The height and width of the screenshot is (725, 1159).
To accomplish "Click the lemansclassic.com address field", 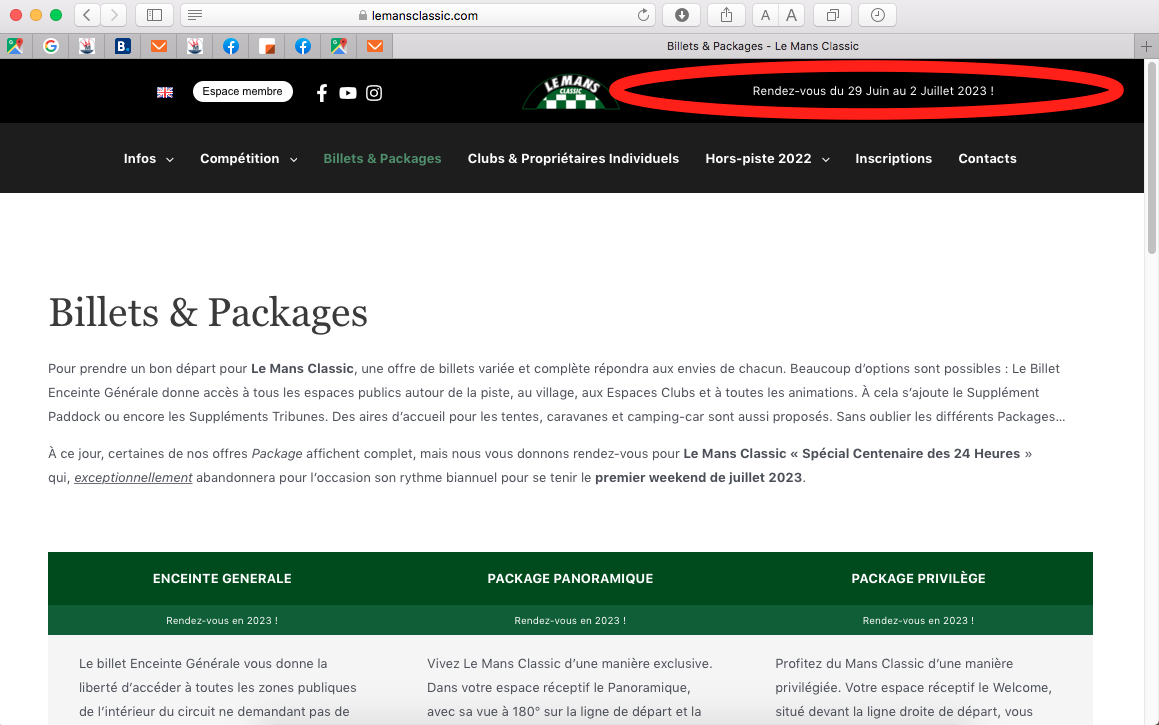I will pyautogui.click(x=418, y=15).
